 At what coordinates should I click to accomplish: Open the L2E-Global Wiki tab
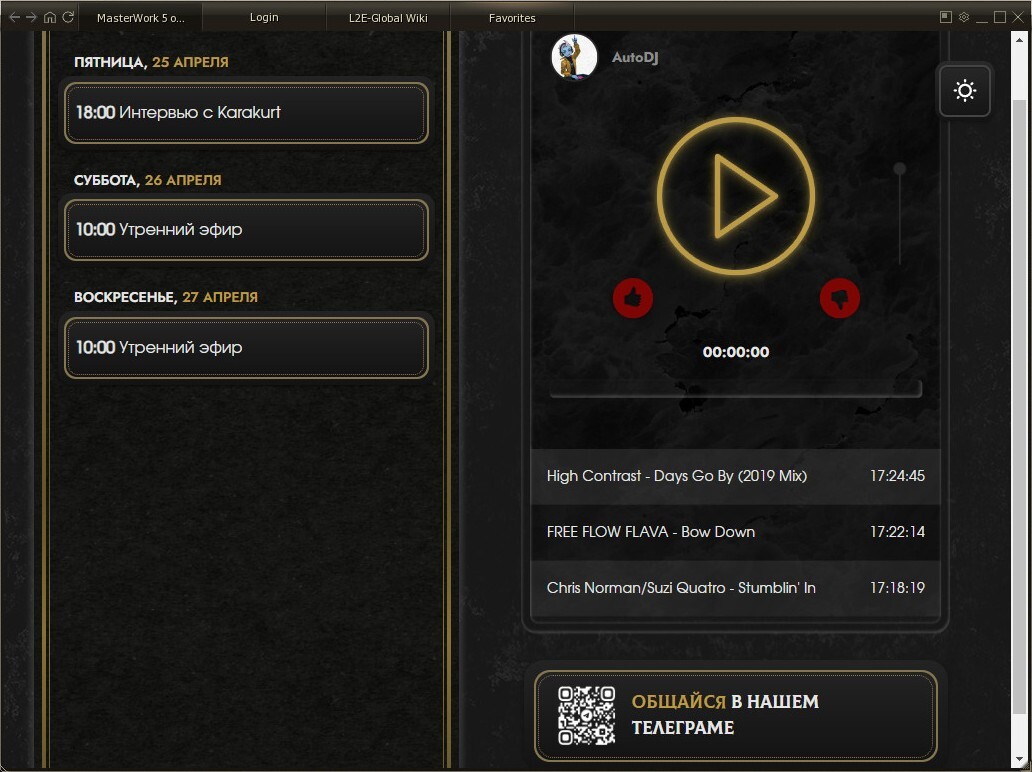pos(388,16)
